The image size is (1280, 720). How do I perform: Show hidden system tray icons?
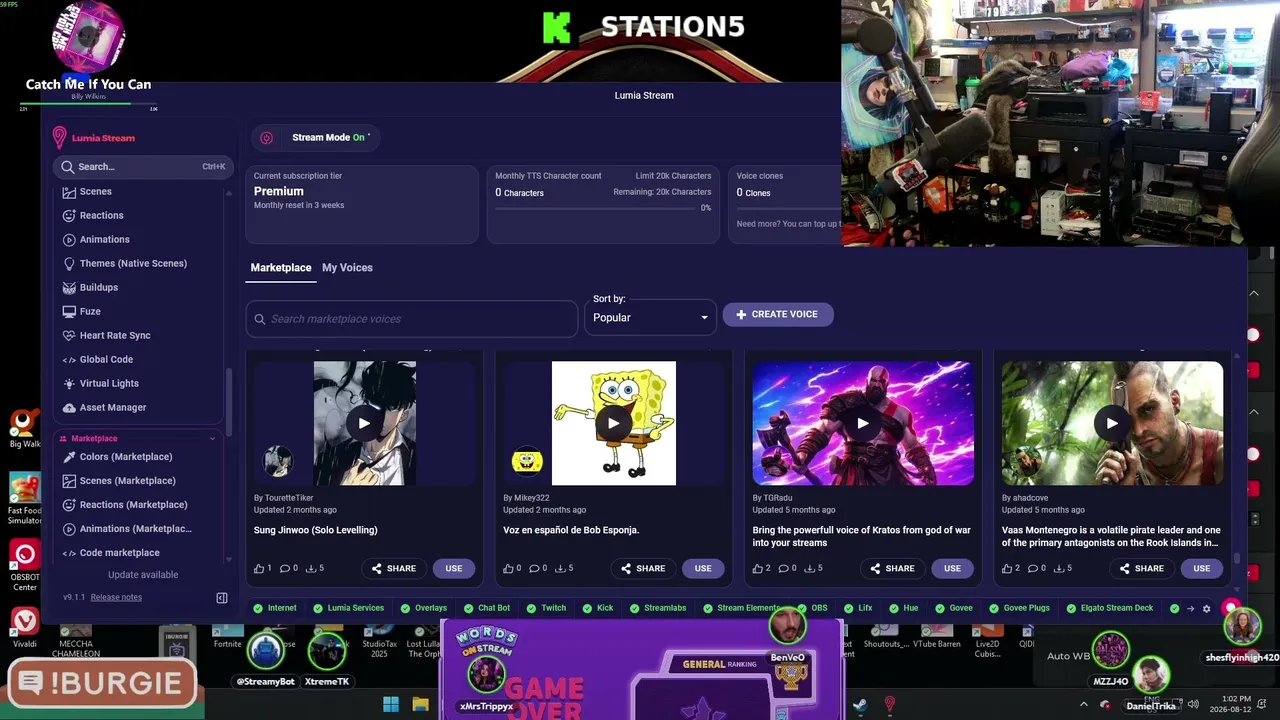pos(1083,705)
